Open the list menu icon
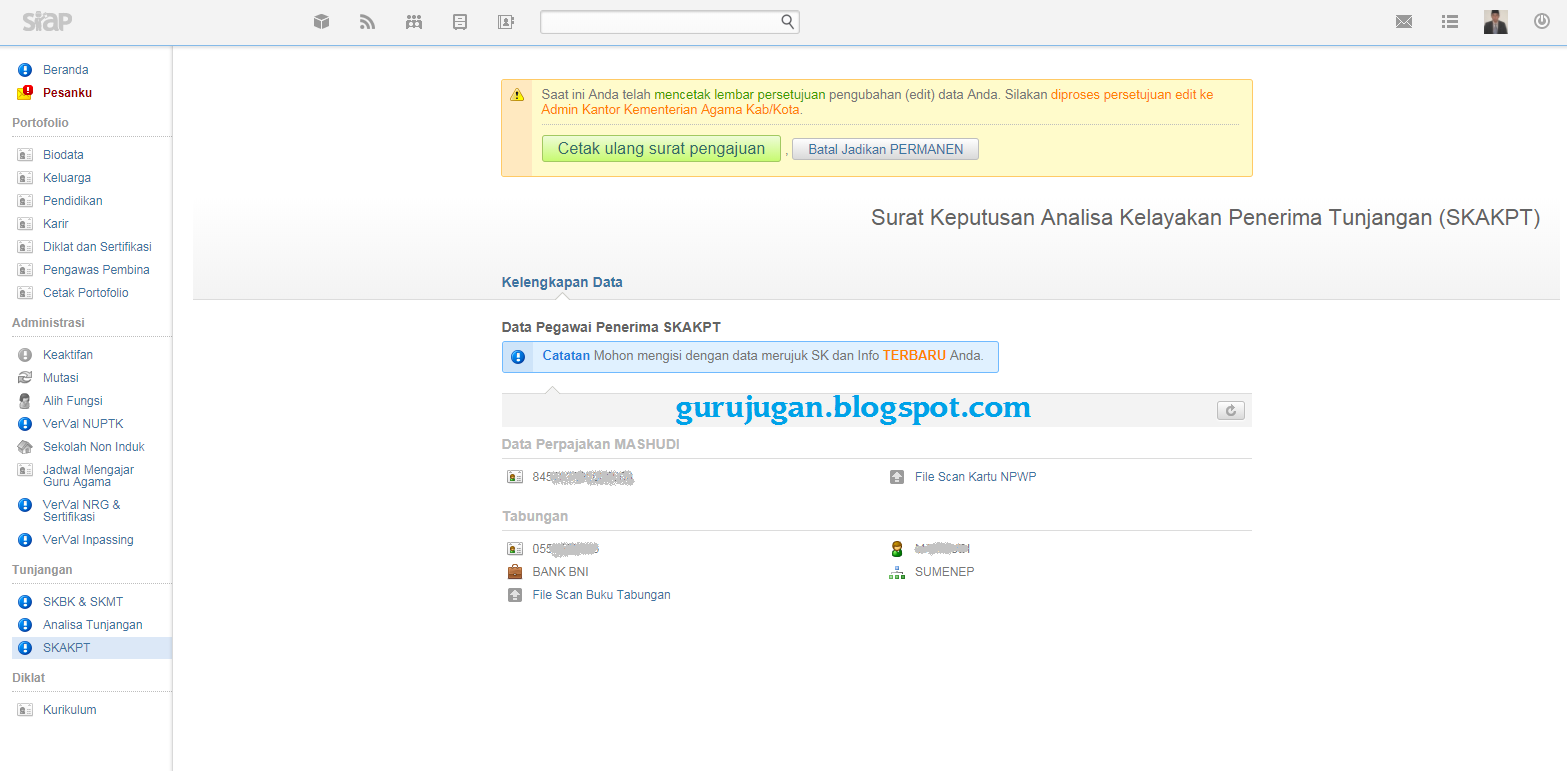1567x771 pixels. pos(1450,21)
